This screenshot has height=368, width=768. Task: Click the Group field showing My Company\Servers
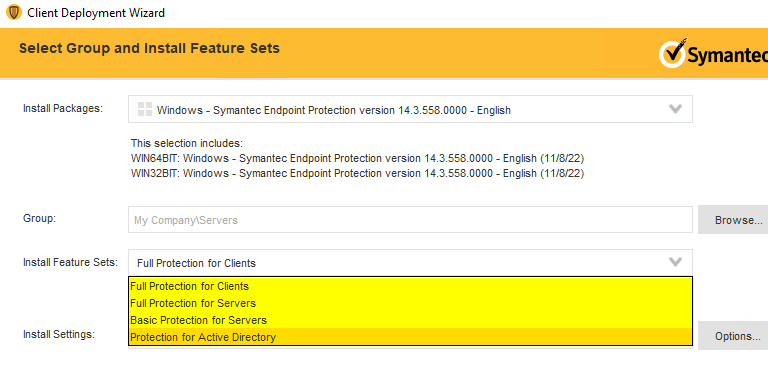pos(410,220)
